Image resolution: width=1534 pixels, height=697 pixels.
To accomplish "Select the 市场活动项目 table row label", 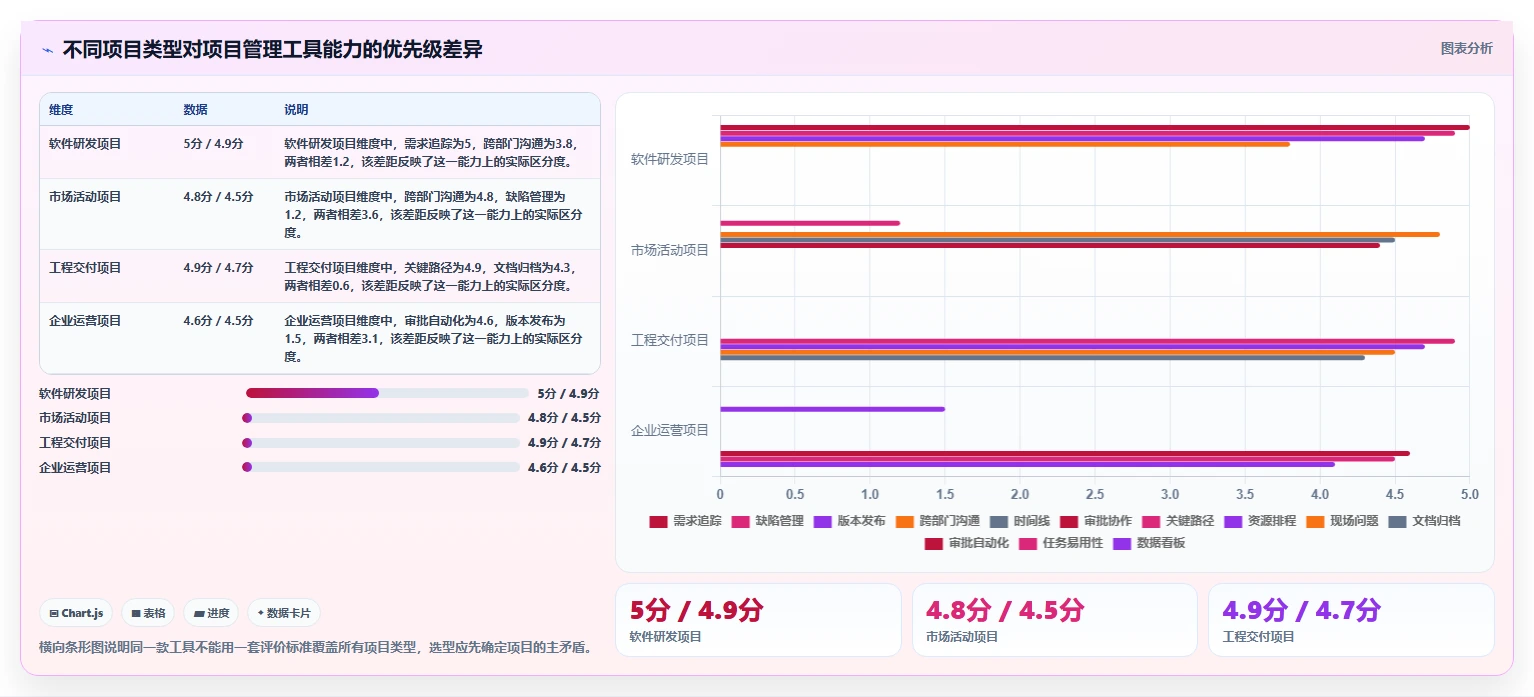I will (85, 197).
